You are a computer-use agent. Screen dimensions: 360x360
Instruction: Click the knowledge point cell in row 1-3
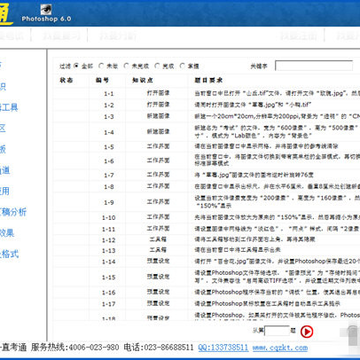[158, 116]
